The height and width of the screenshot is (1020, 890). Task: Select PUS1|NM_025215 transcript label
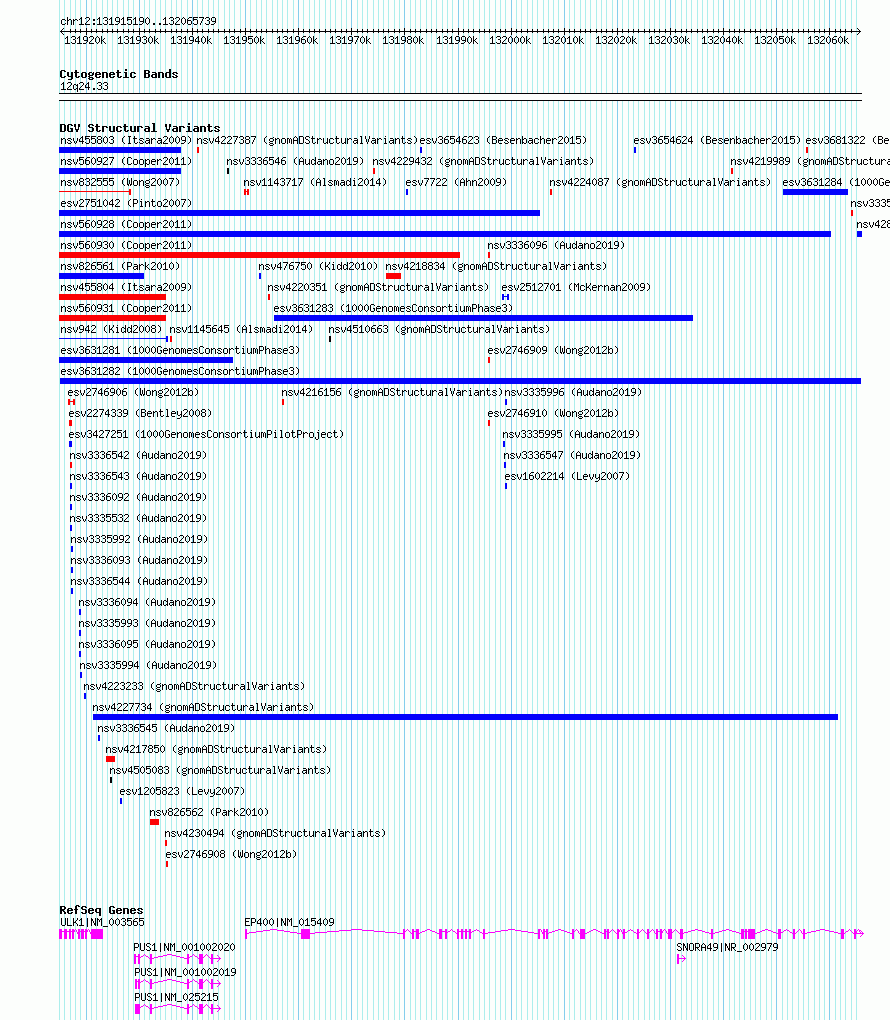pyautogui.click(x=176, y=997)
